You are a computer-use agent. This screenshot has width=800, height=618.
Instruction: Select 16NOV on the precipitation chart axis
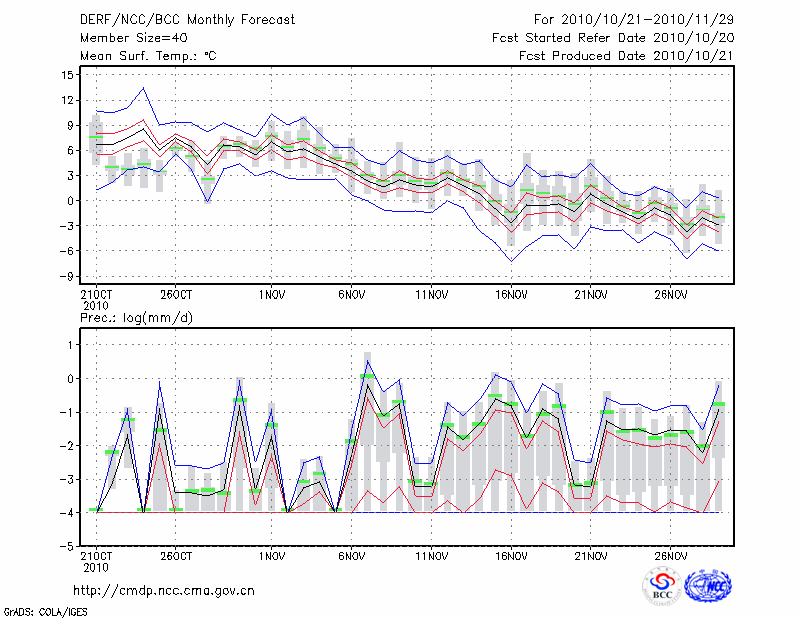(511, 556)
